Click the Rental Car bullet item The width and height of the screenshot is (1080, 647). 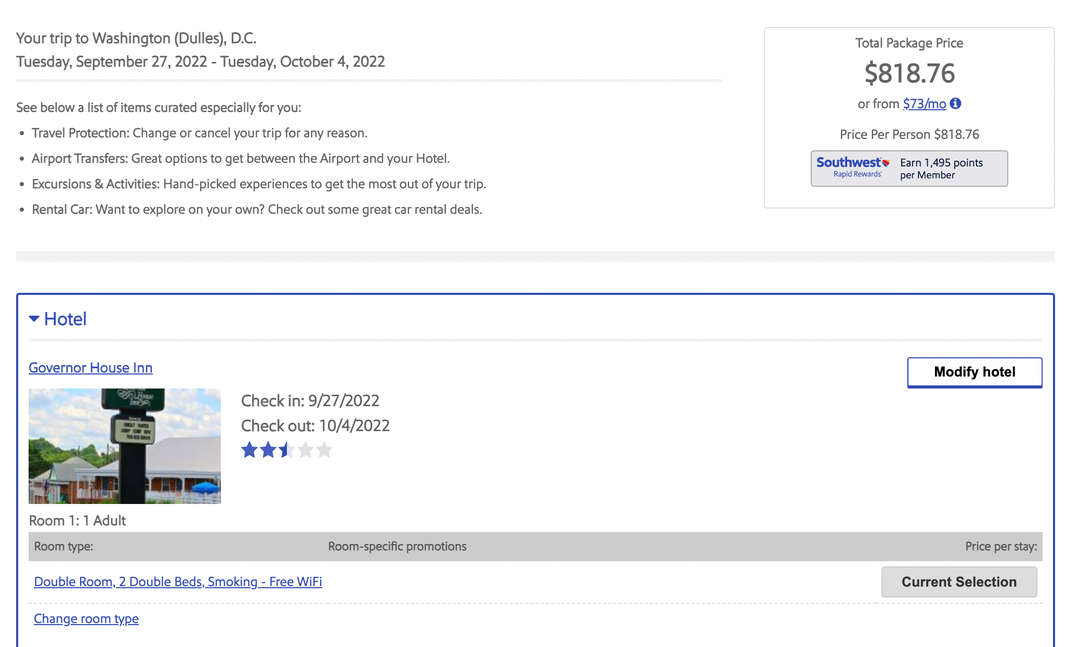[256, 210]
